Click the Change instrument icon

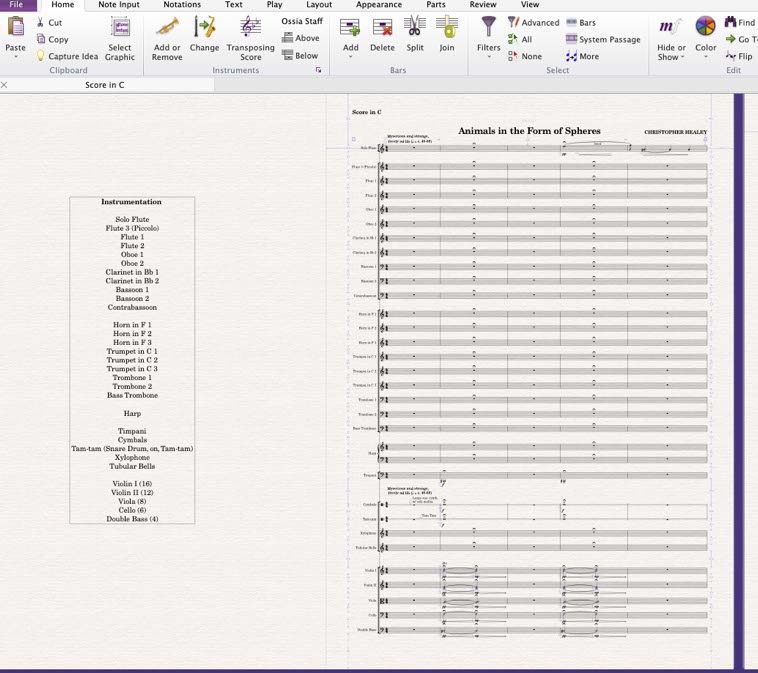(x=204, y=28)
